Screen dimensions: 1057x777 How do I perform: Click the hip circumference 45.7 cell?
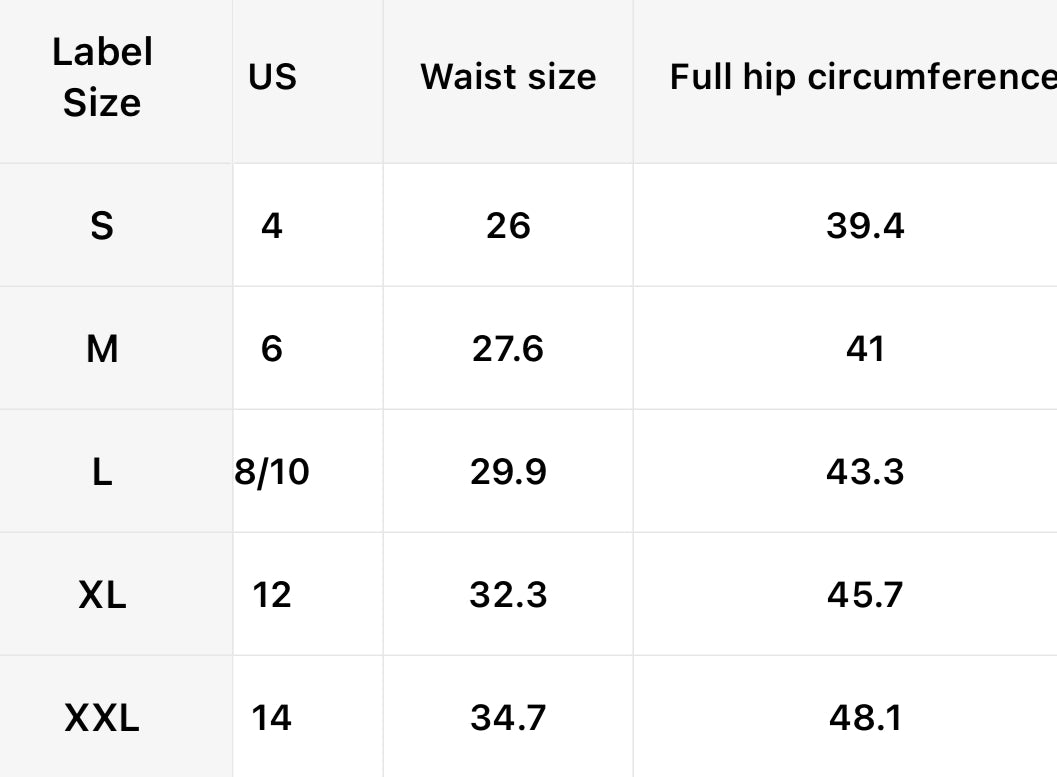tap(865, 595)
